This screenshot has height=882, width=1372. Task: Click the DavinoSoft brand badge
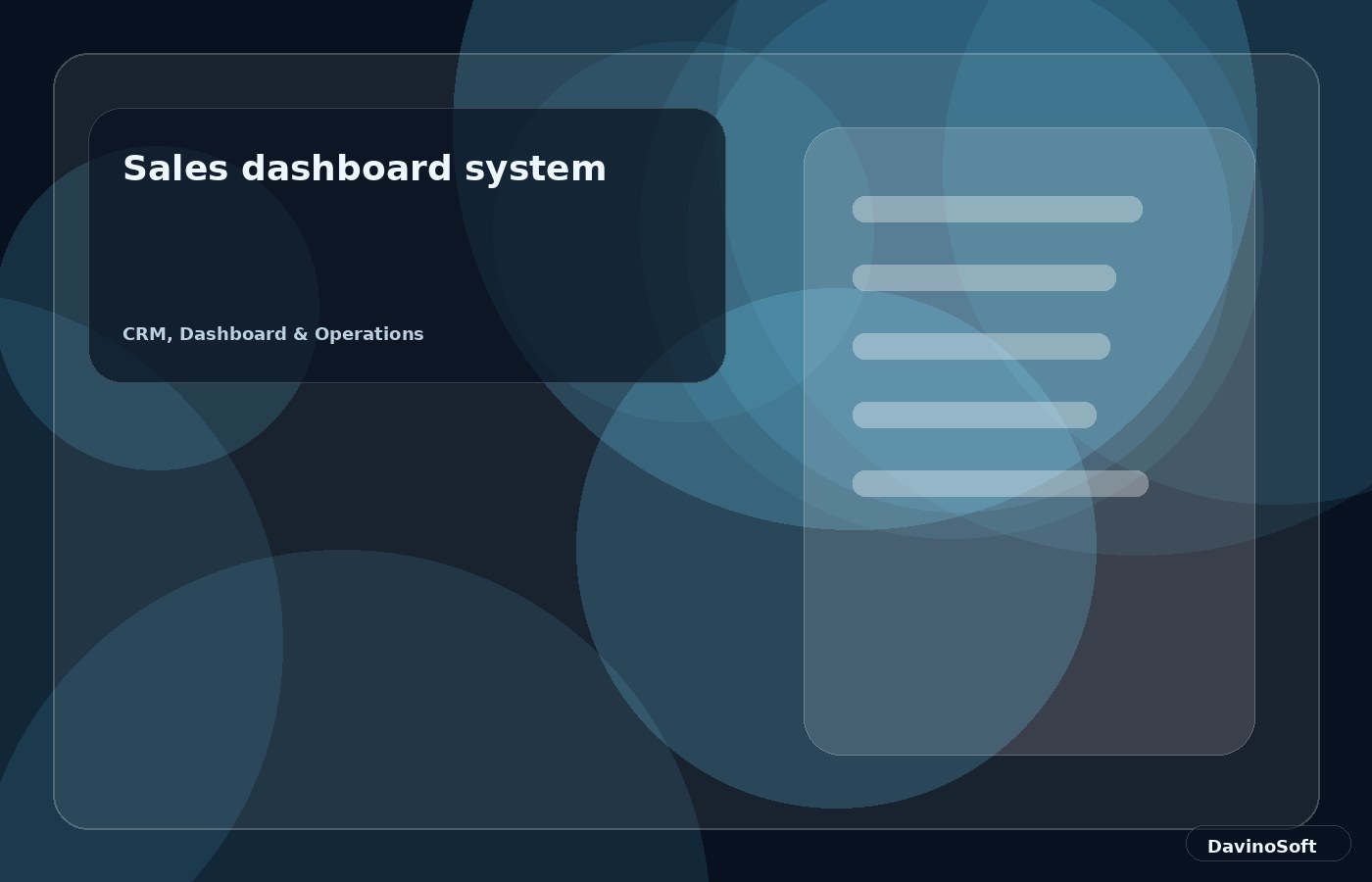1268,844
